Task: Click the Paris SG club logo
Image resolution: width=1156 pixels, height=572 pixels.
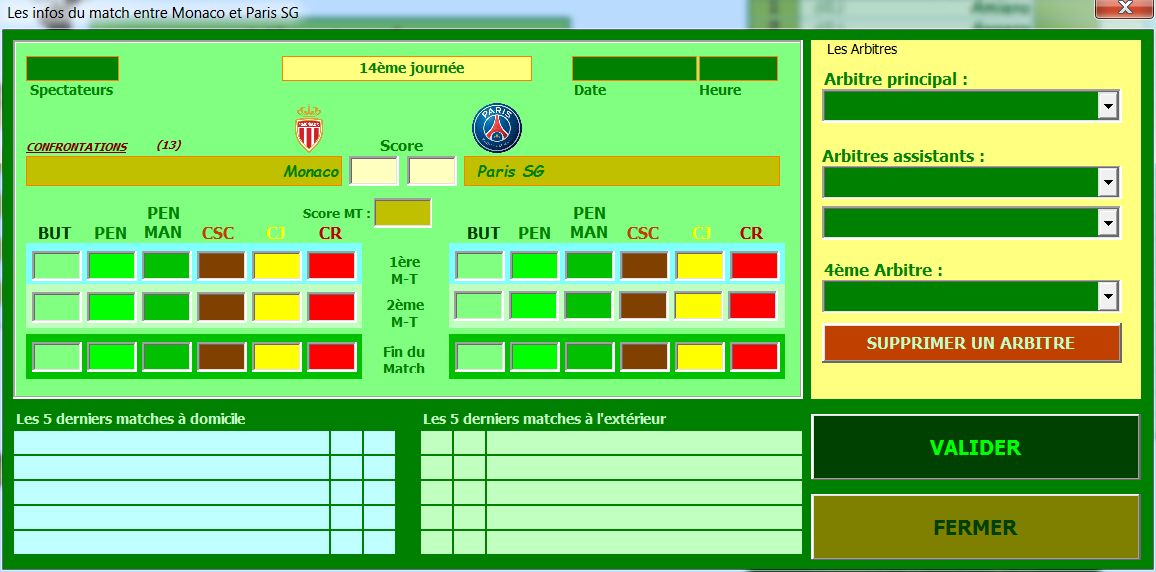Action: [497, 128]
